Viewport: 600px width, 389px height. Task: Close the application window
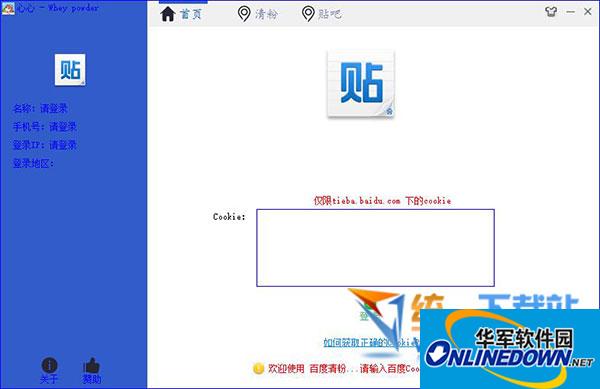[588, 12]
